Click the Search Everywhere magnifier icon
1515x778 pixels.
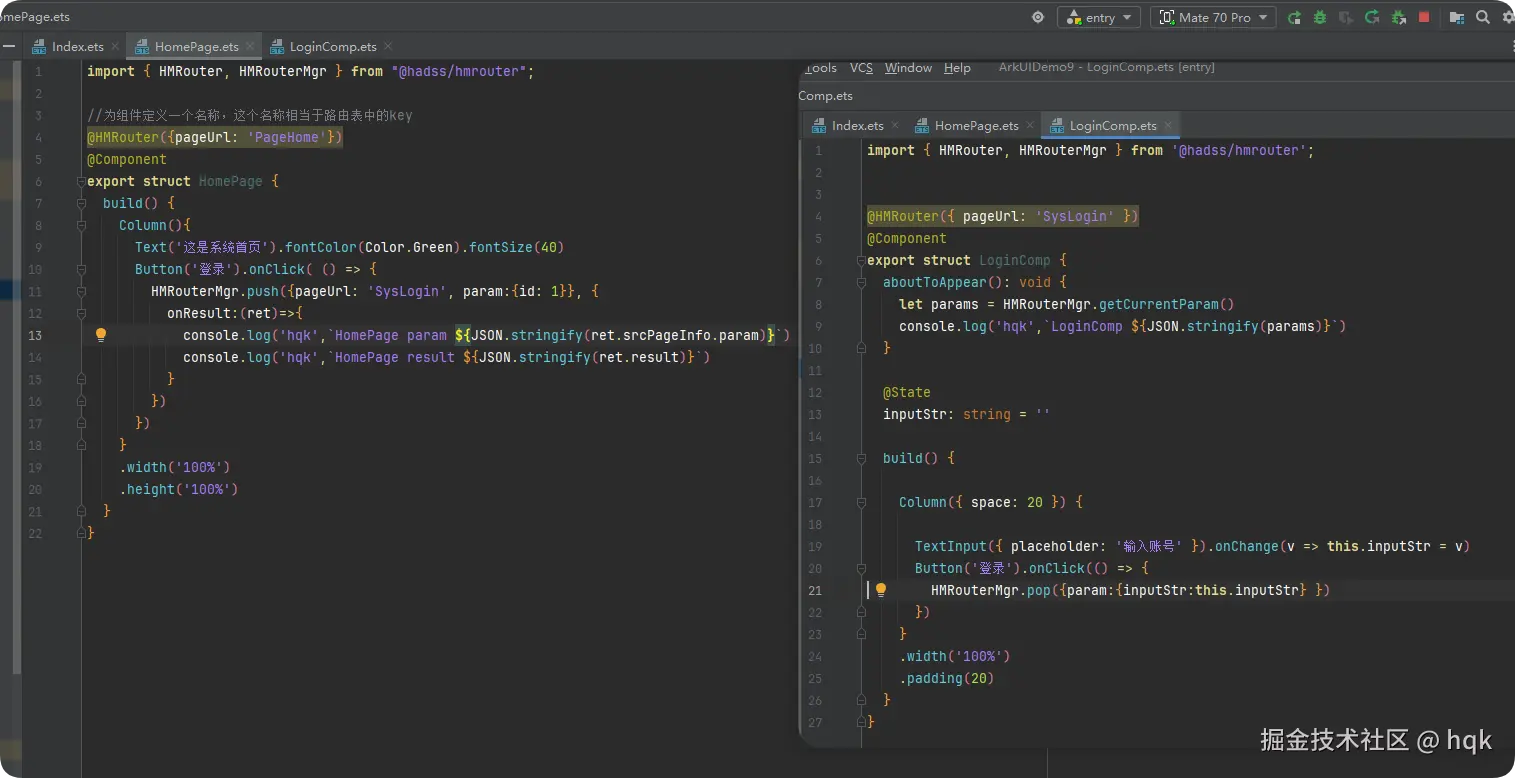pyautogui.click(x=1483, y=17)
